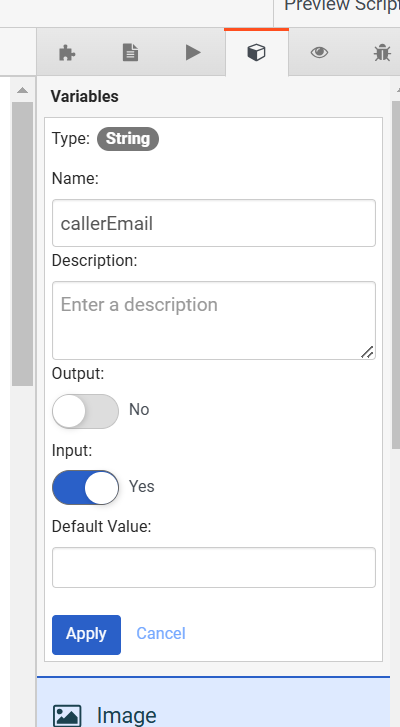This screenshot has width=400, height=727.
Task: Click the description field resize grip
Action: pos(368,352)
